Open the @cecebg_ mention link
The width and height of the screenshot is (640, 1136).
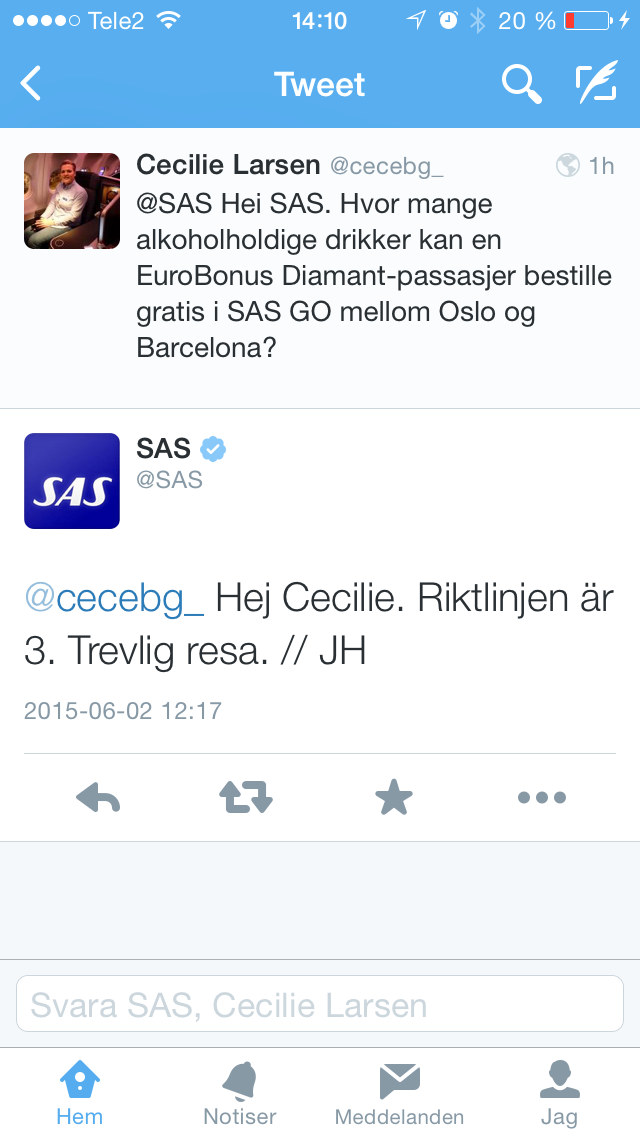(114, 598)
